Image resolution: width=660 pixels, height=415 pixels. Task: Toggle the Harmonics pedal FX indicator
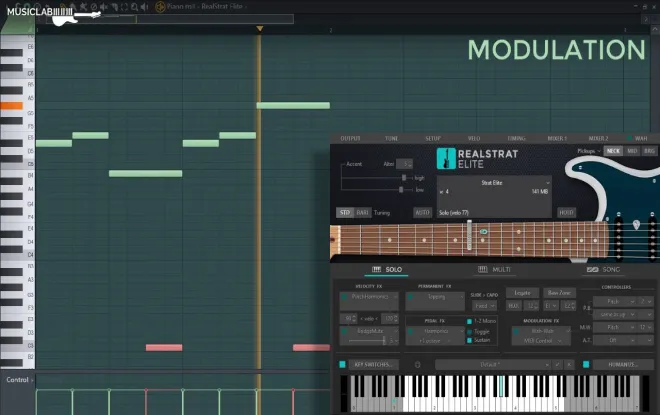coord(410,331)
